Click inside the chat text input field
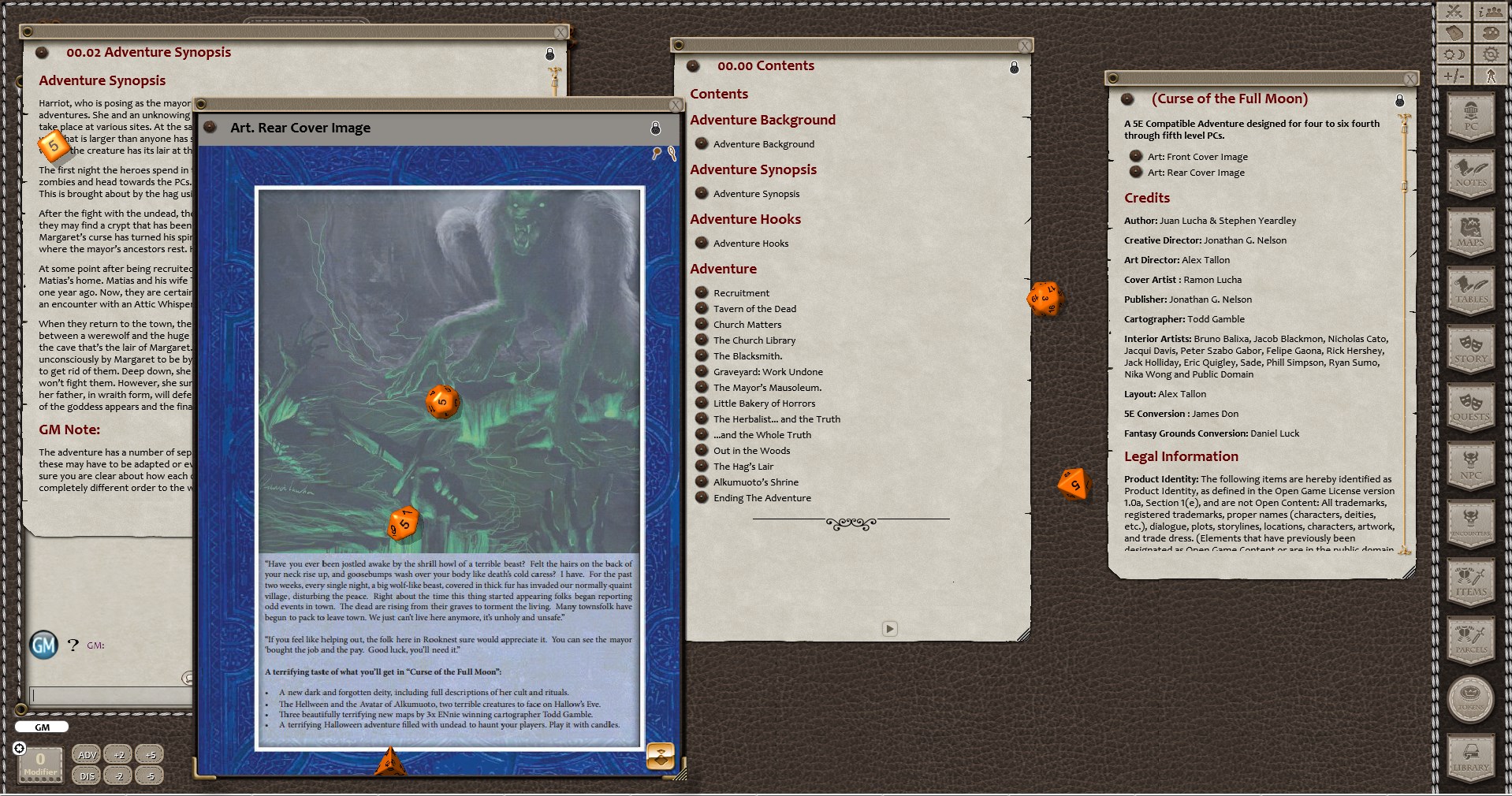The image size is (1512, 796). [x=110, y=697]
